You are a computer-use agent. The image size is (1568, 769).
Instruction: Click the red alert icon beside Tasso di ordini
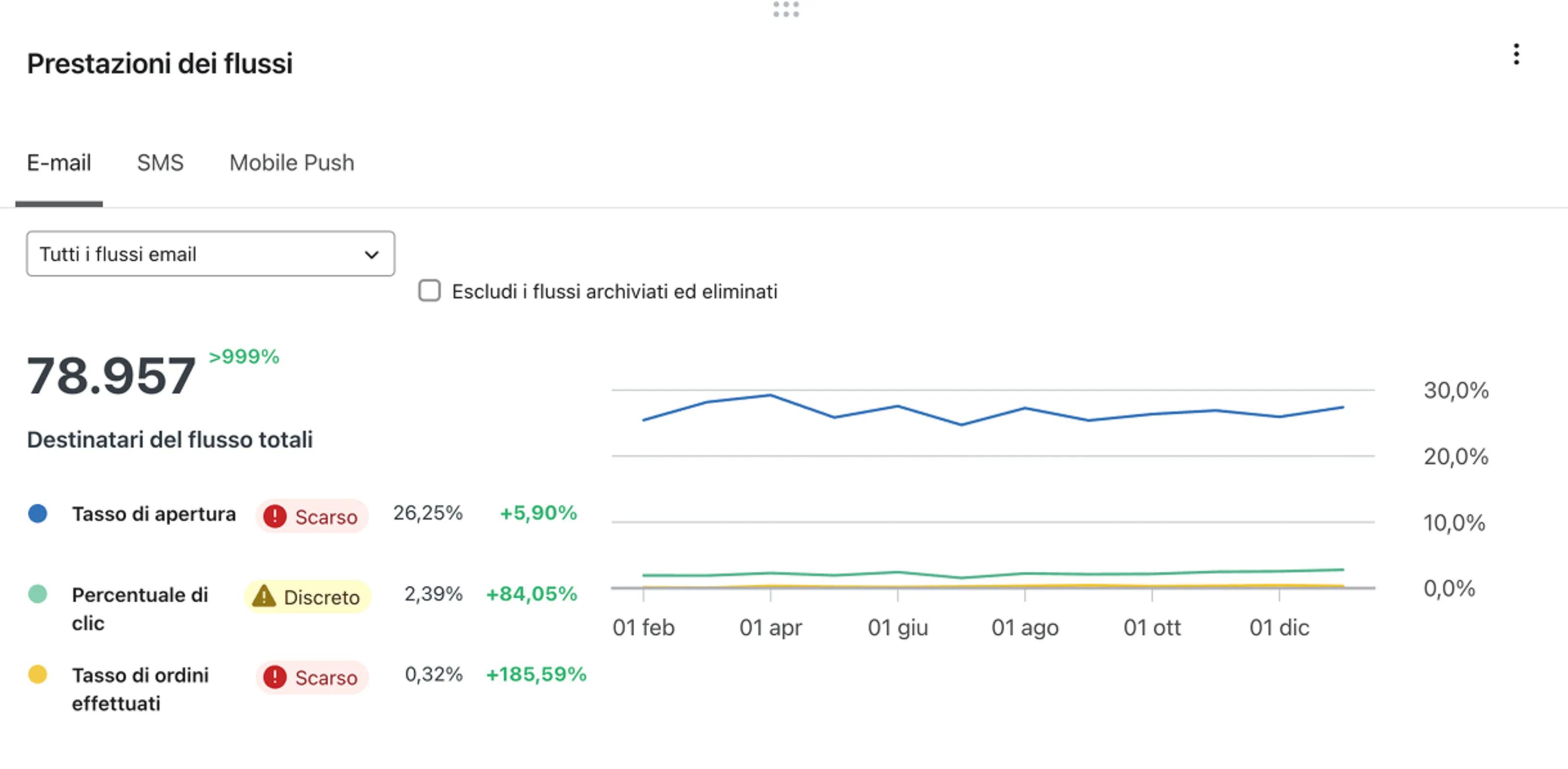[x=275, y=678]
